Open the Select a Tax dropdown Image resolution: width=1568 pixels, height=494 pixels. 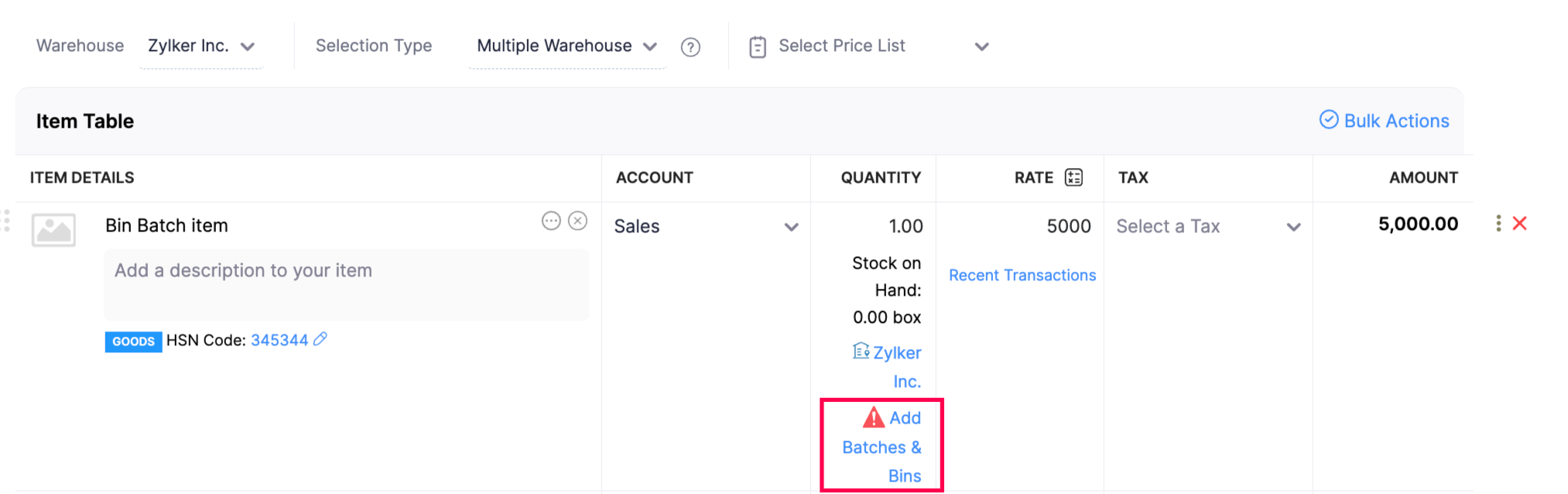1207,227
